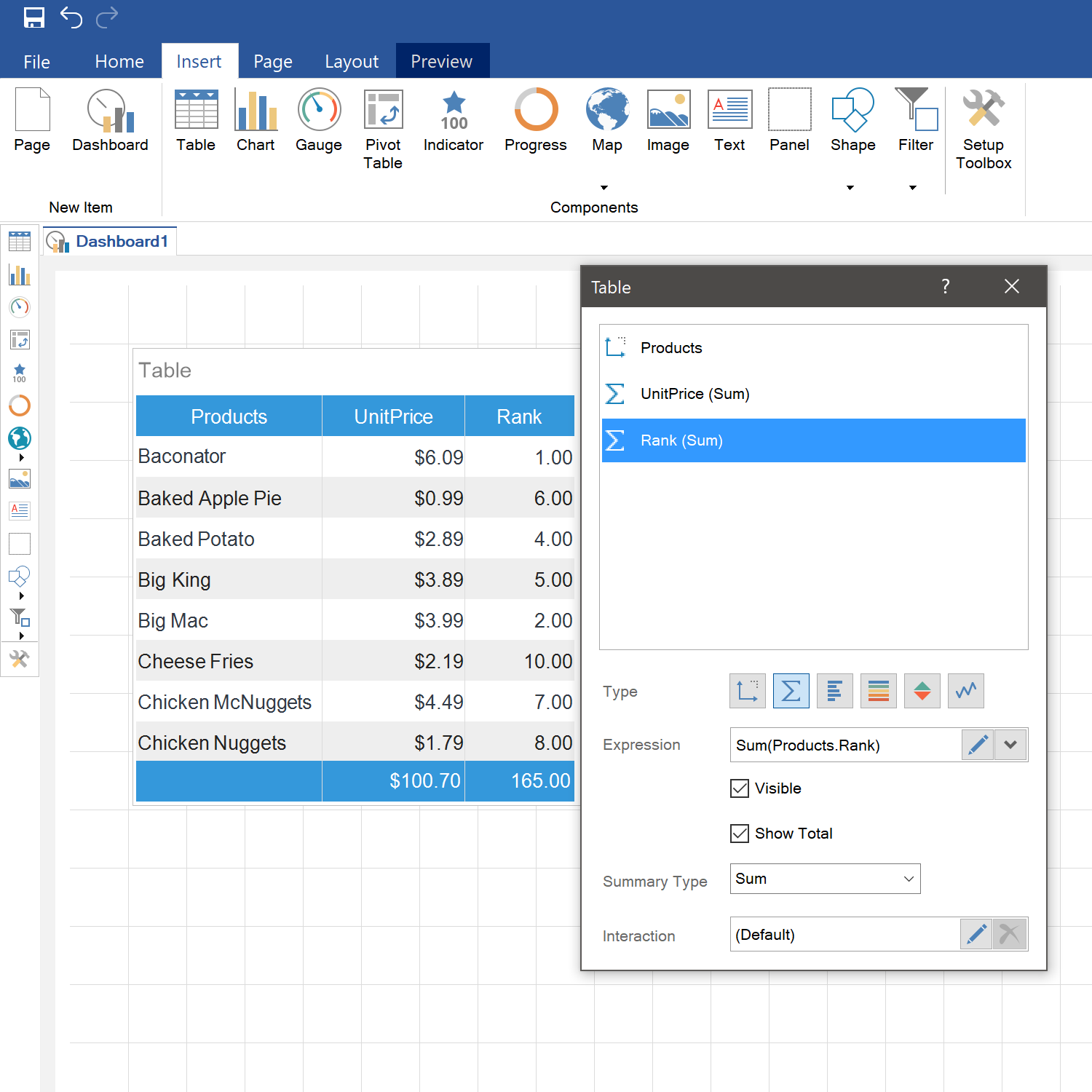Insert a Progress component from ribbon

tap(536, 120)
